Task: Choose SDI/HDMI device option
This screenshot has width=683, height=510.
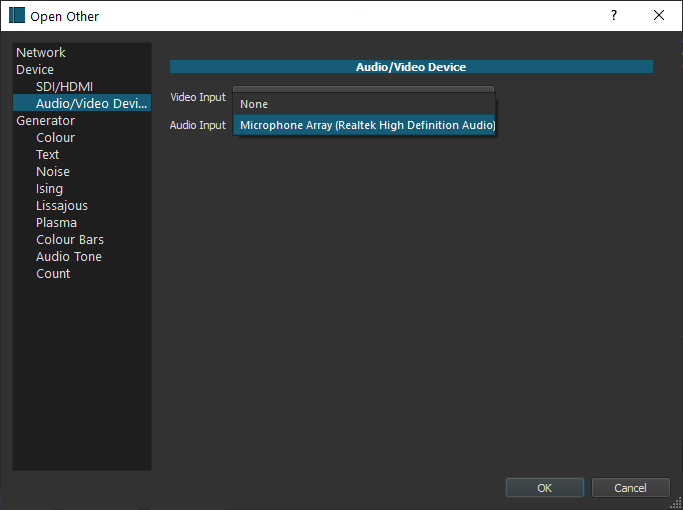Action: 64,87
